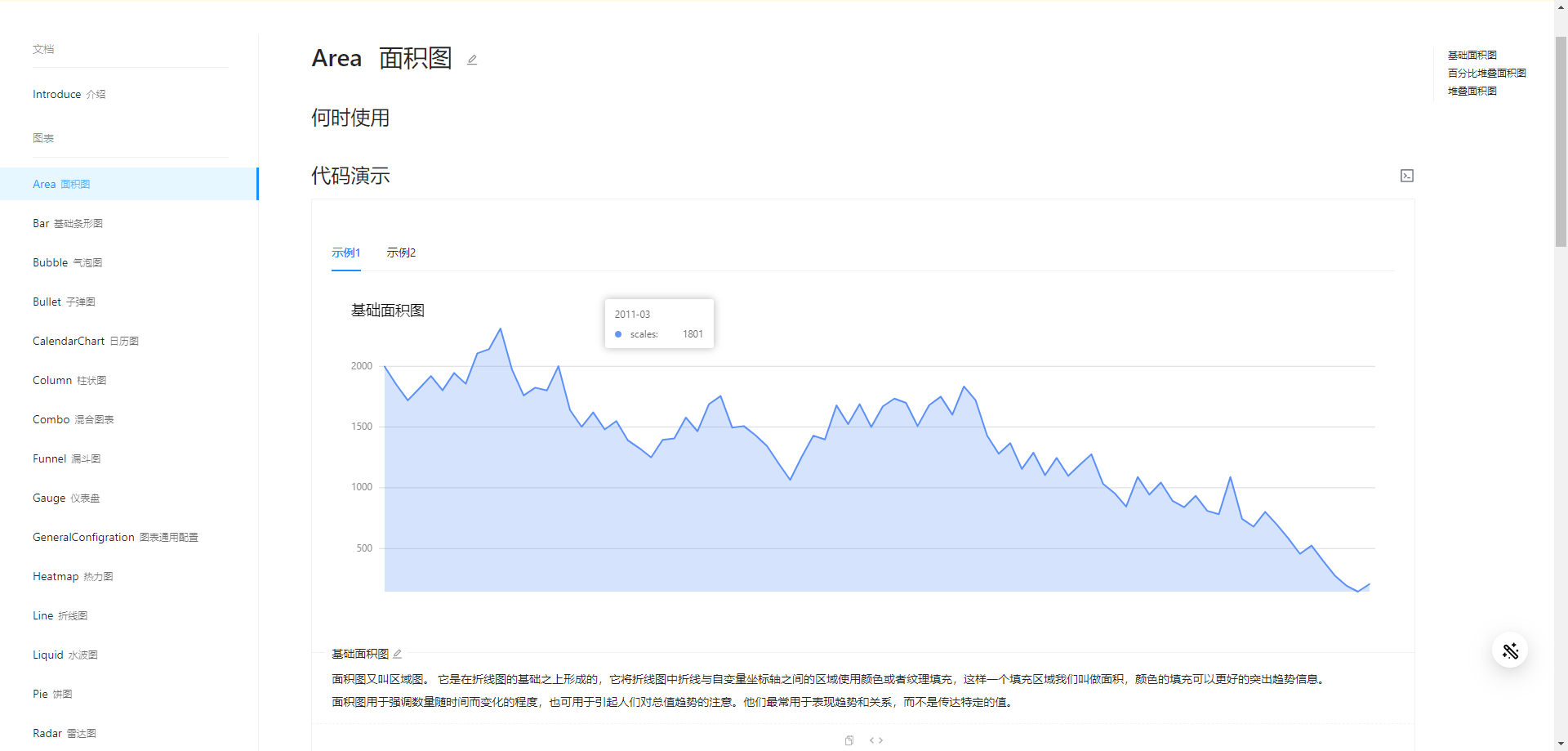
Task: Open the Introduce 介绍 page
Action: coord(129,94)
